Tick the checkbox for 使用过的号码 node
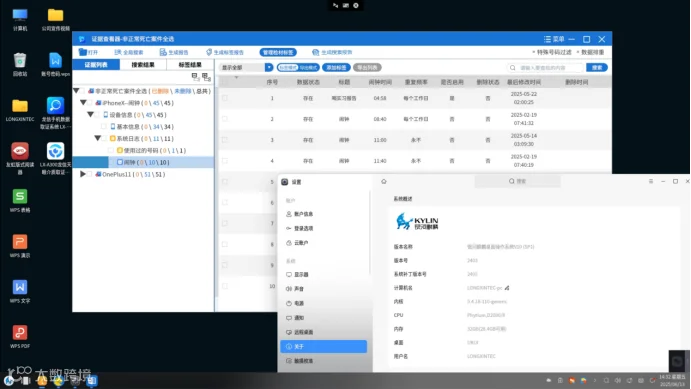691x389 pixels. click(111, 150)
